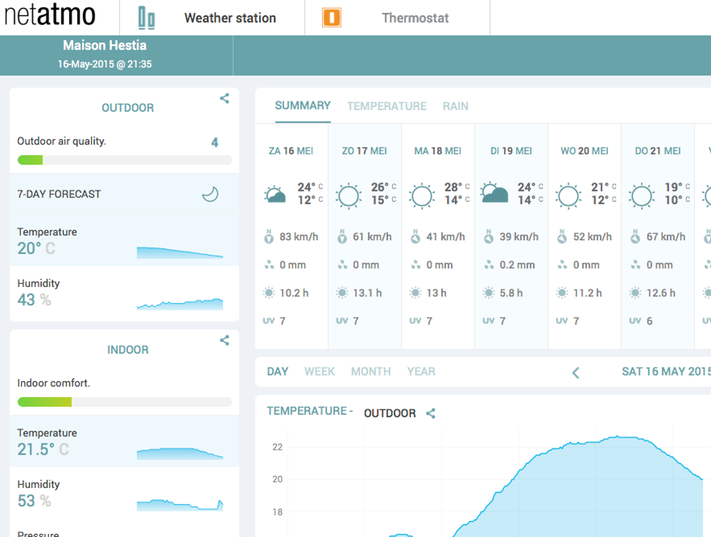Click the Weather station device icon
This screenshot has width=711, height=537.
tap(147, 18)
